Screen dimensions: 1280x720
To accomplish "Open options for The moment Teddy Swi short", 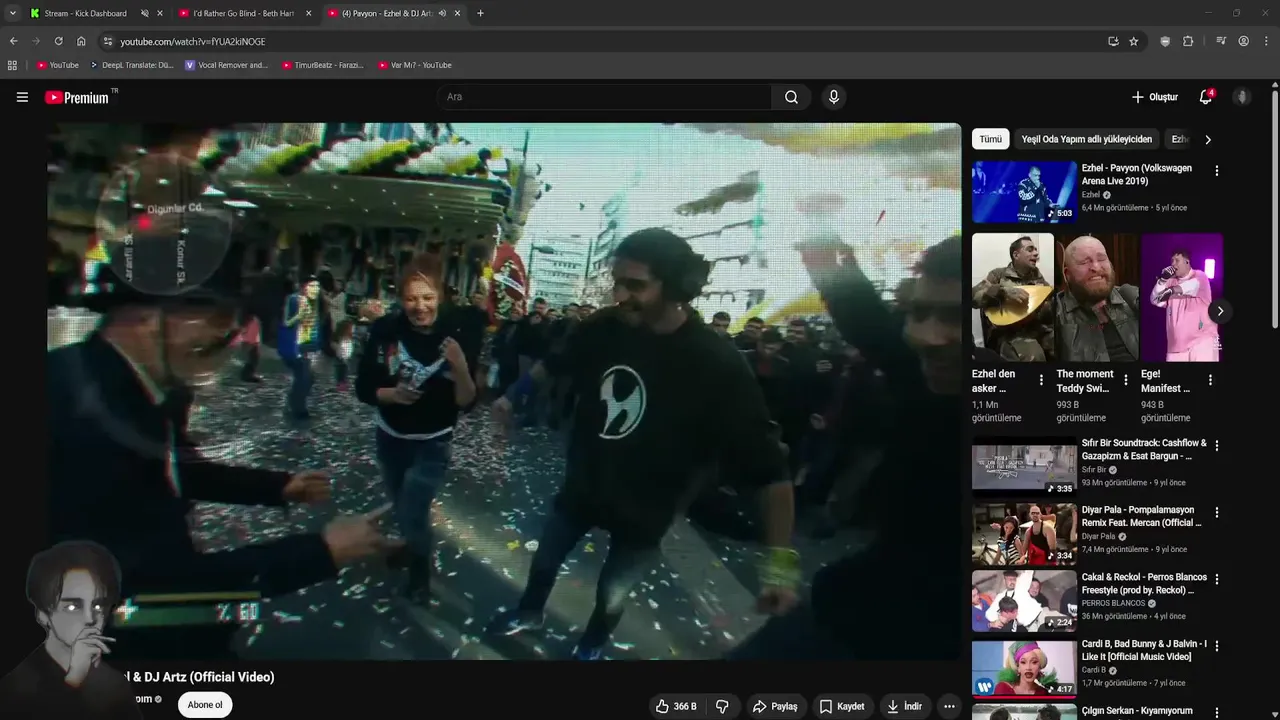I will (x=1125, y=380).
